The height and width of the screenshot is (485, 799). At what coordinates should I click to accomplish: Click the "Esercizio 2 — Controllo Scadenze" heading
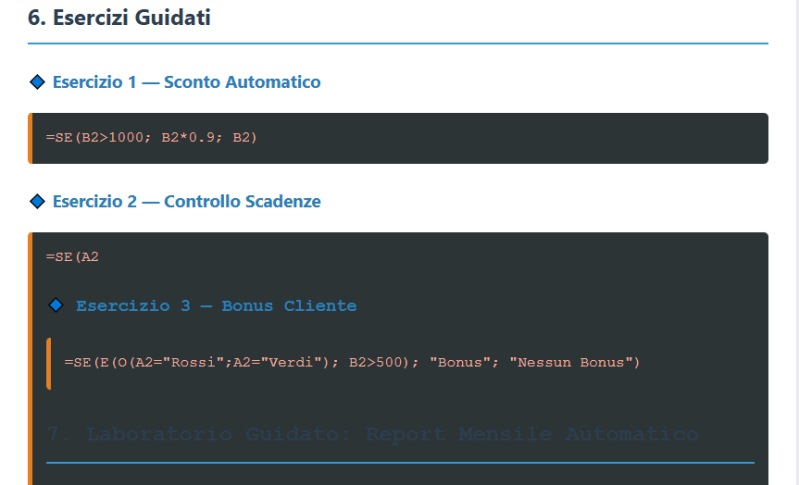(x=186, y=202)
